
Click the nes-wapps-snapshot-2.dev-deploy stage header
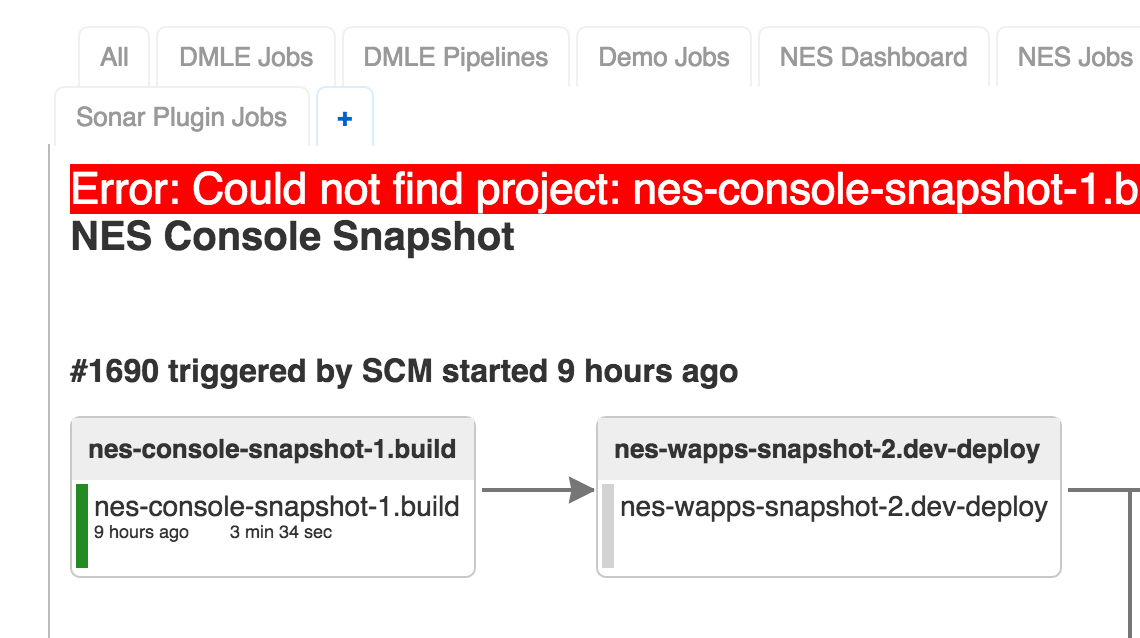pyautogui.click(x=827, y=449)
